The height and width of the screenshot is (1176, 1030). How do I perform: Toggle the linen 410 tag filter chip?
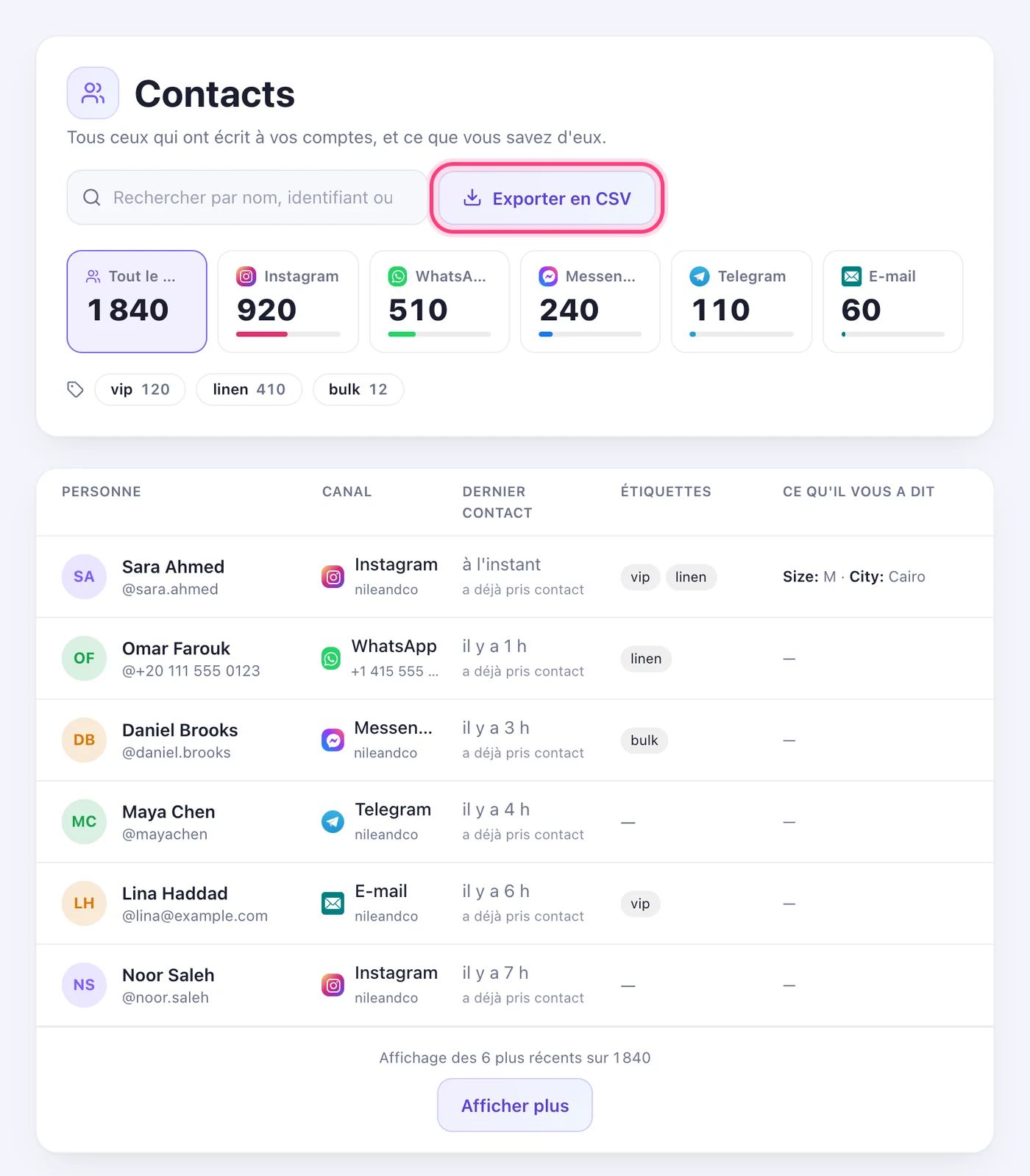pos(249,389)
